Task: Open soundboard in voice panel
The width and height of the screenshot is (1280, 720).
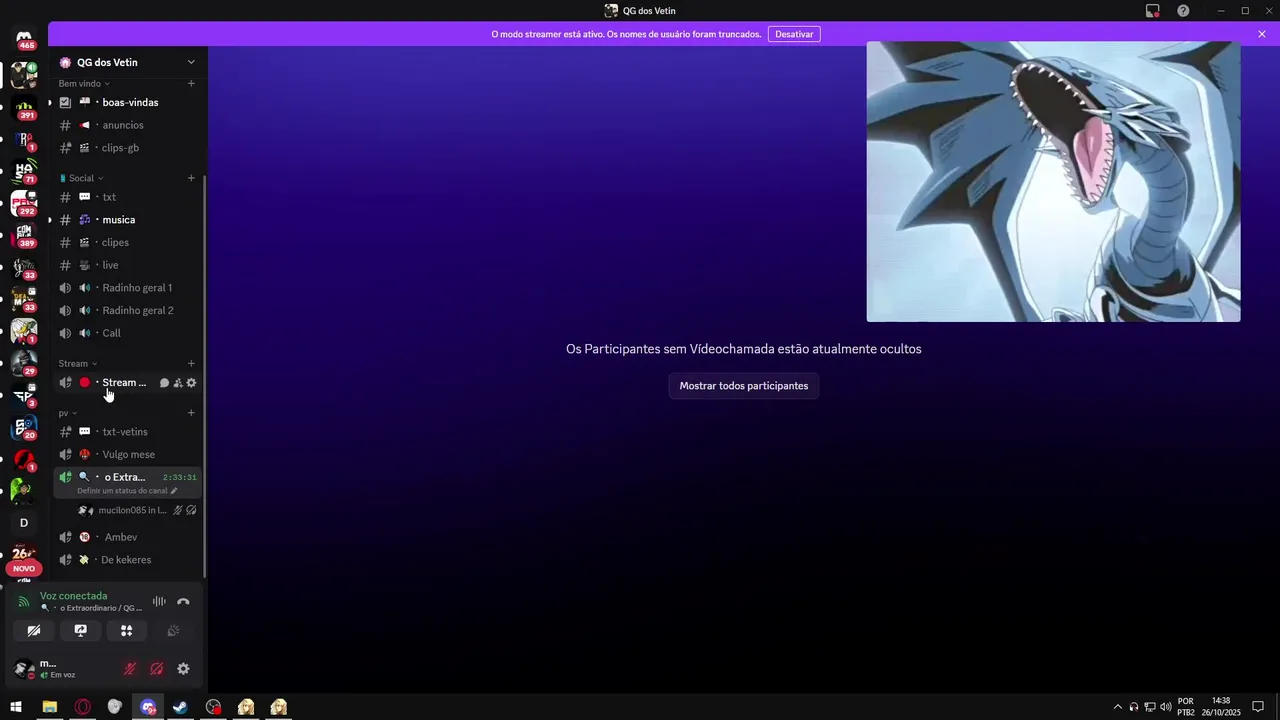Action: coord(173,631)
